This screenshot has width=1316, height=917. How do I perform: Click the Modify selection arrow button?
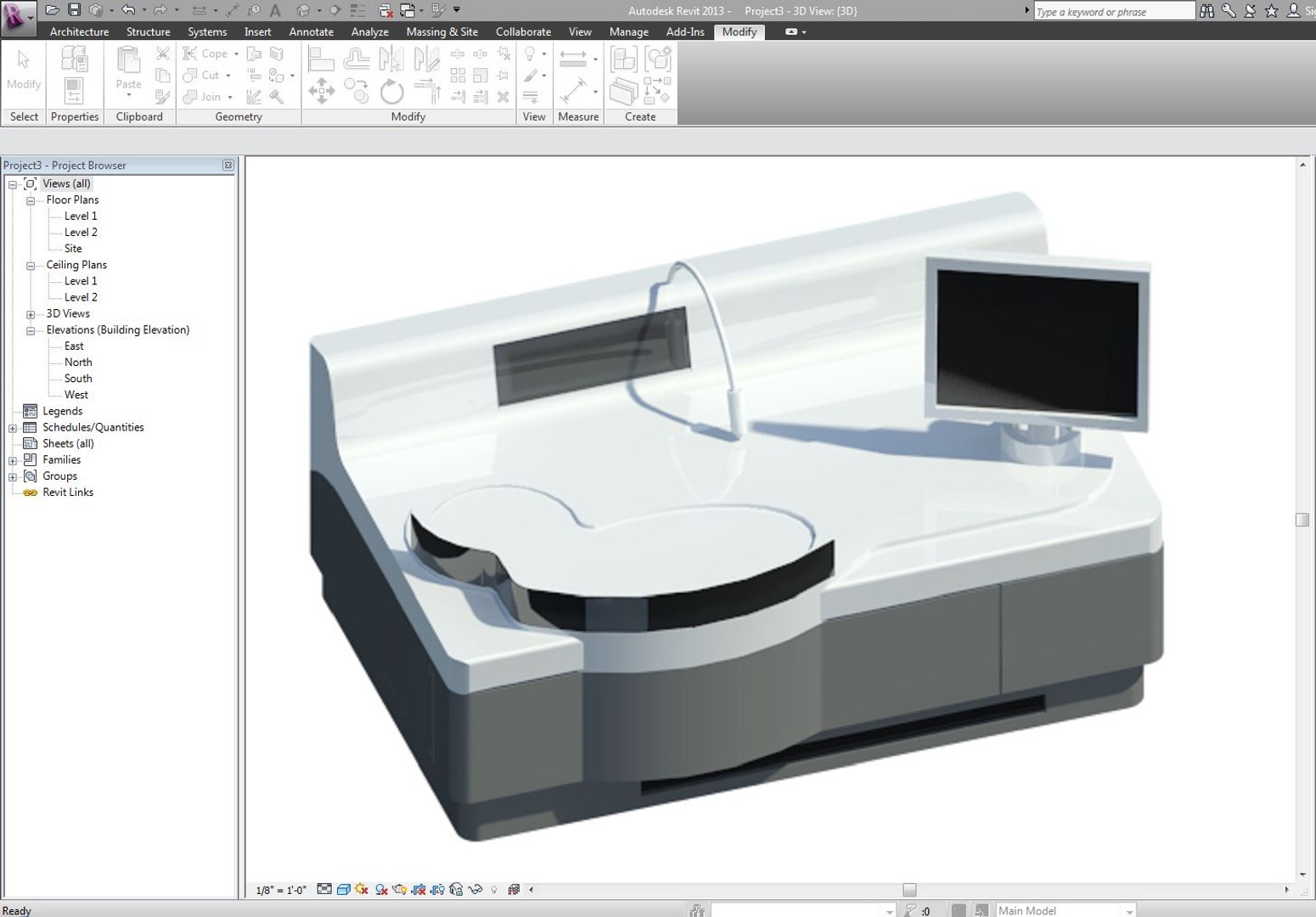(x=24, y=70)
